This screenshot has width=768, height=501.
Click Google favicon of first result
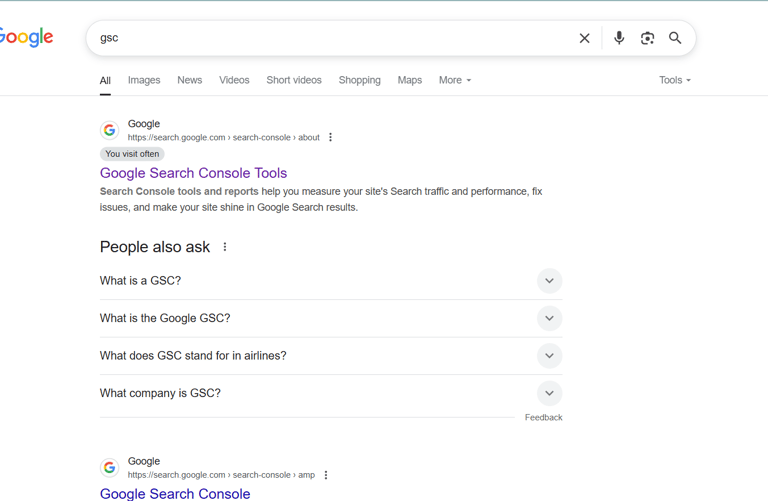(110, 130)
